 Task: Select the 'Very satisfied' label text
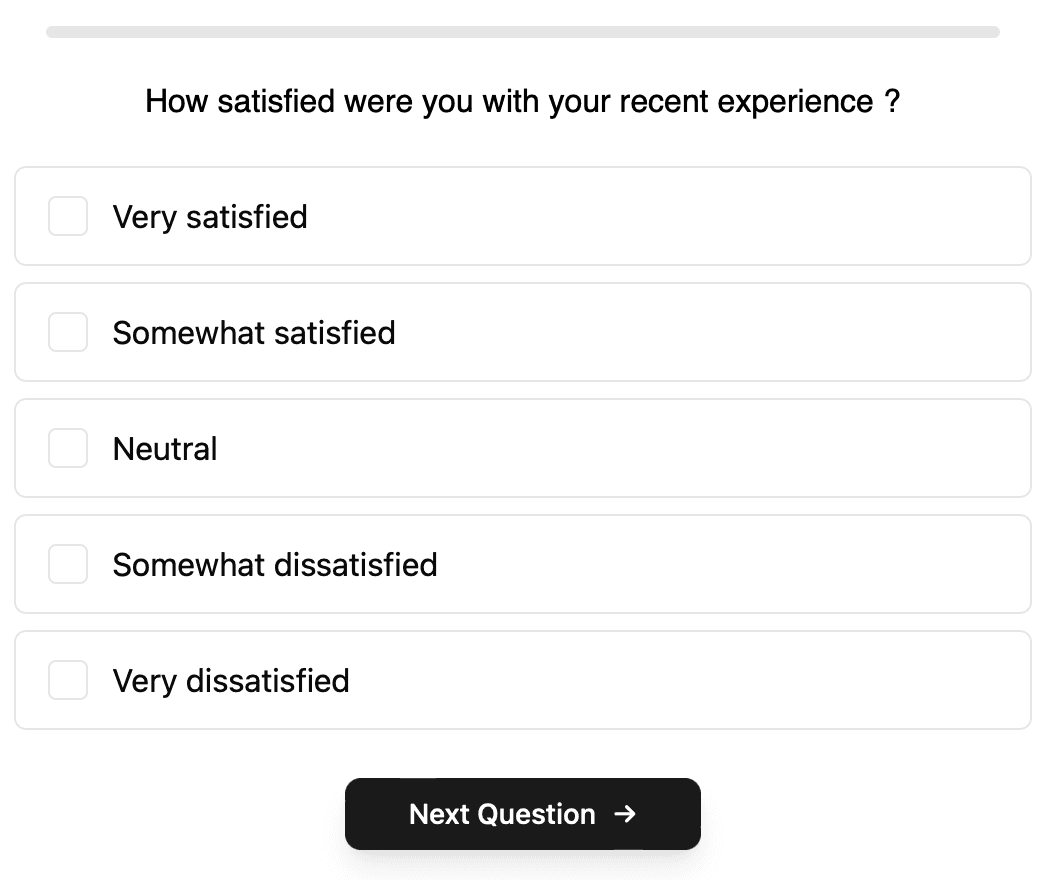(210, 217)
